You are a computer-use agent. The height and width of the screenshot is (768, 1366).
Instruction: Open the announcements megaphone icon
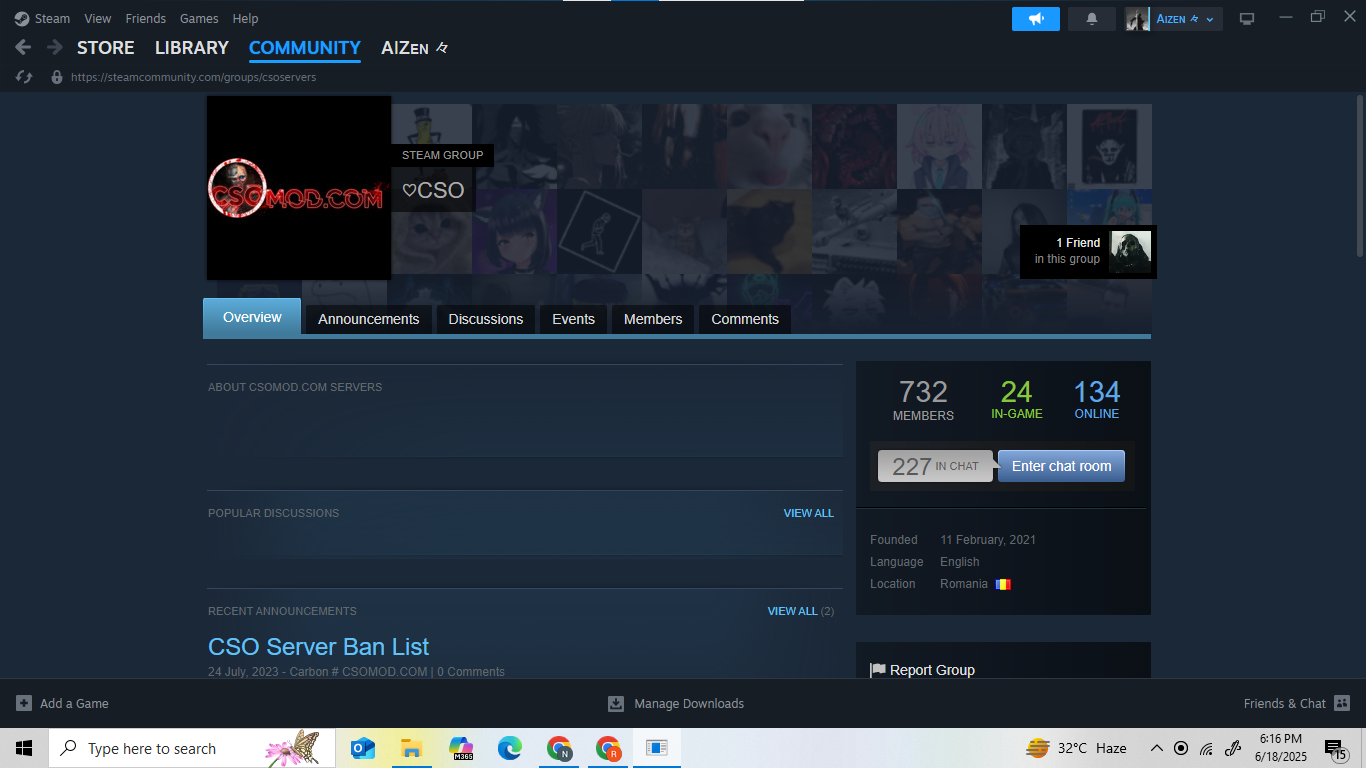click(x=1035, y=19)
